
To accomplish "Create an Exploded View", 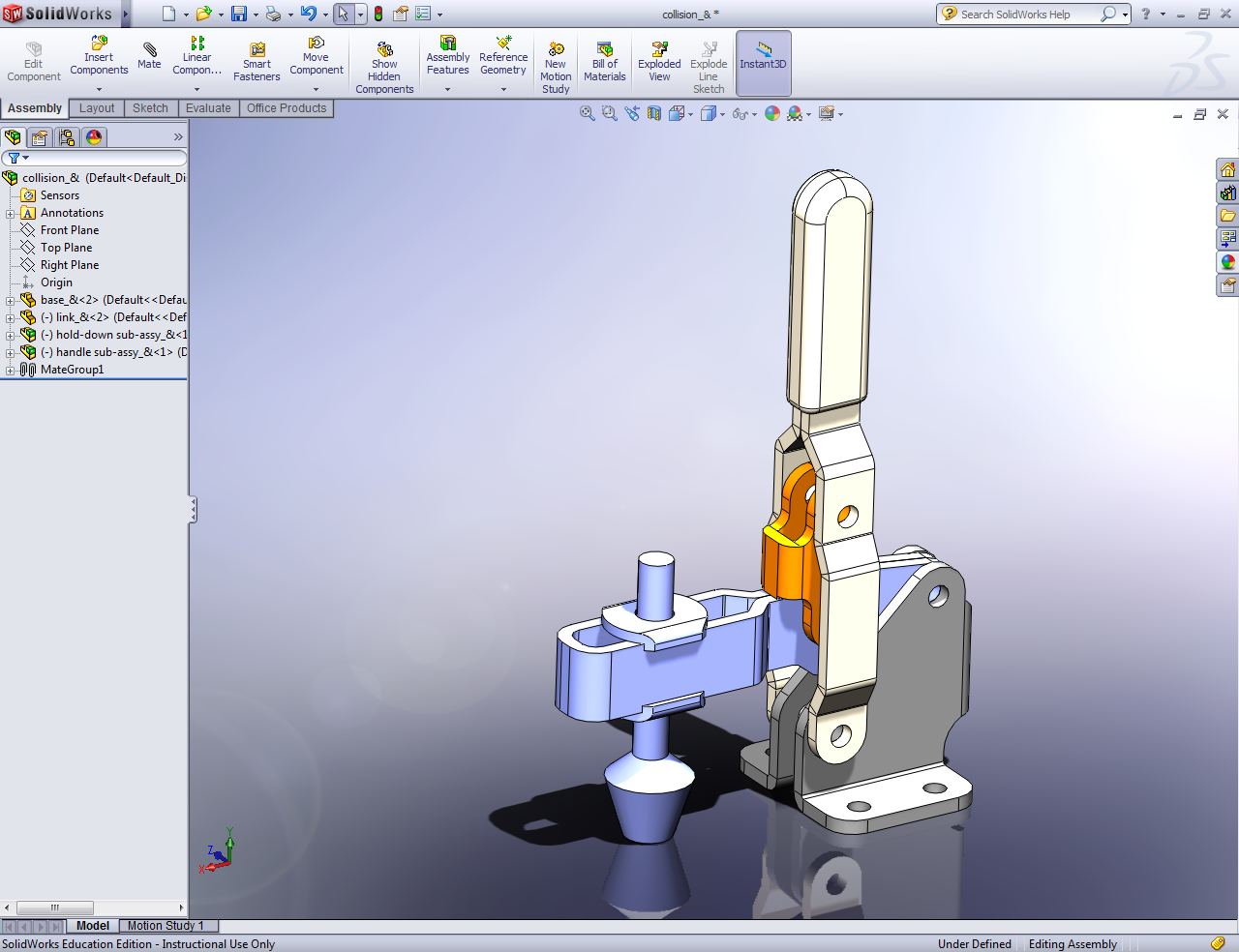I will point(659,62).
